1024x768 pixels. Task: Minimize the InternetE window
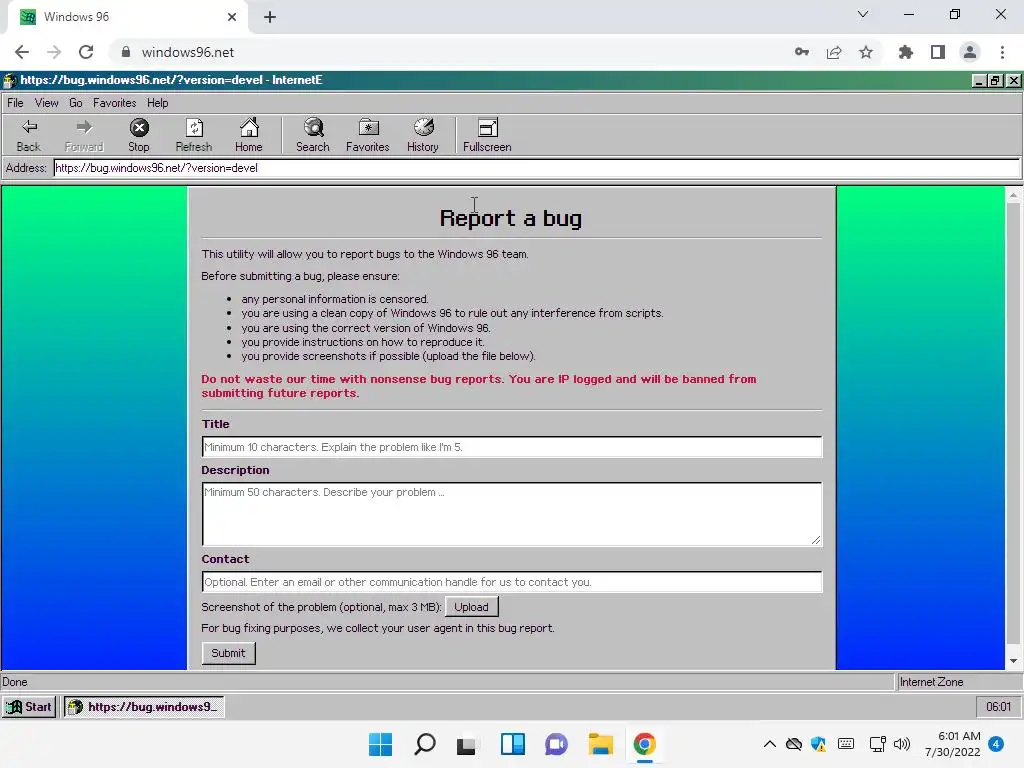tap(978, 80)
